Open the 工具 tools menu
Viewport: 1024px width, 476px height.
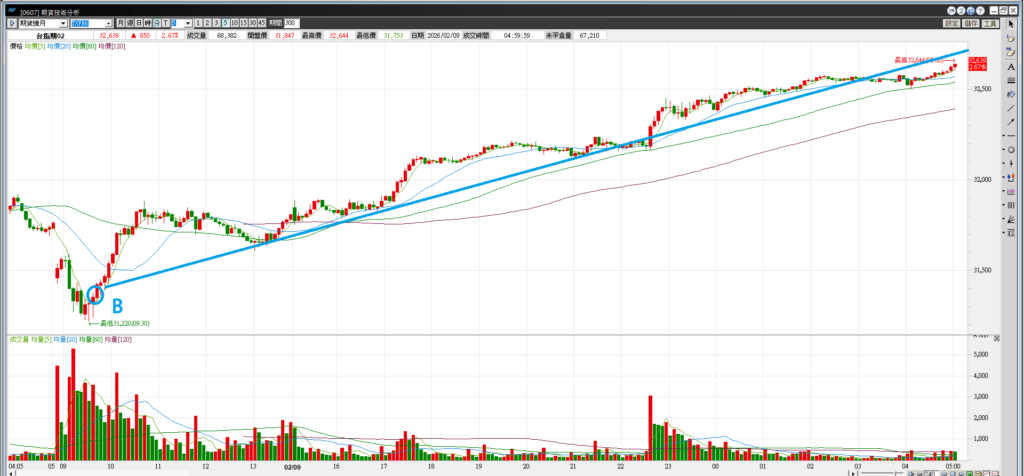click(x=990, y=22)
